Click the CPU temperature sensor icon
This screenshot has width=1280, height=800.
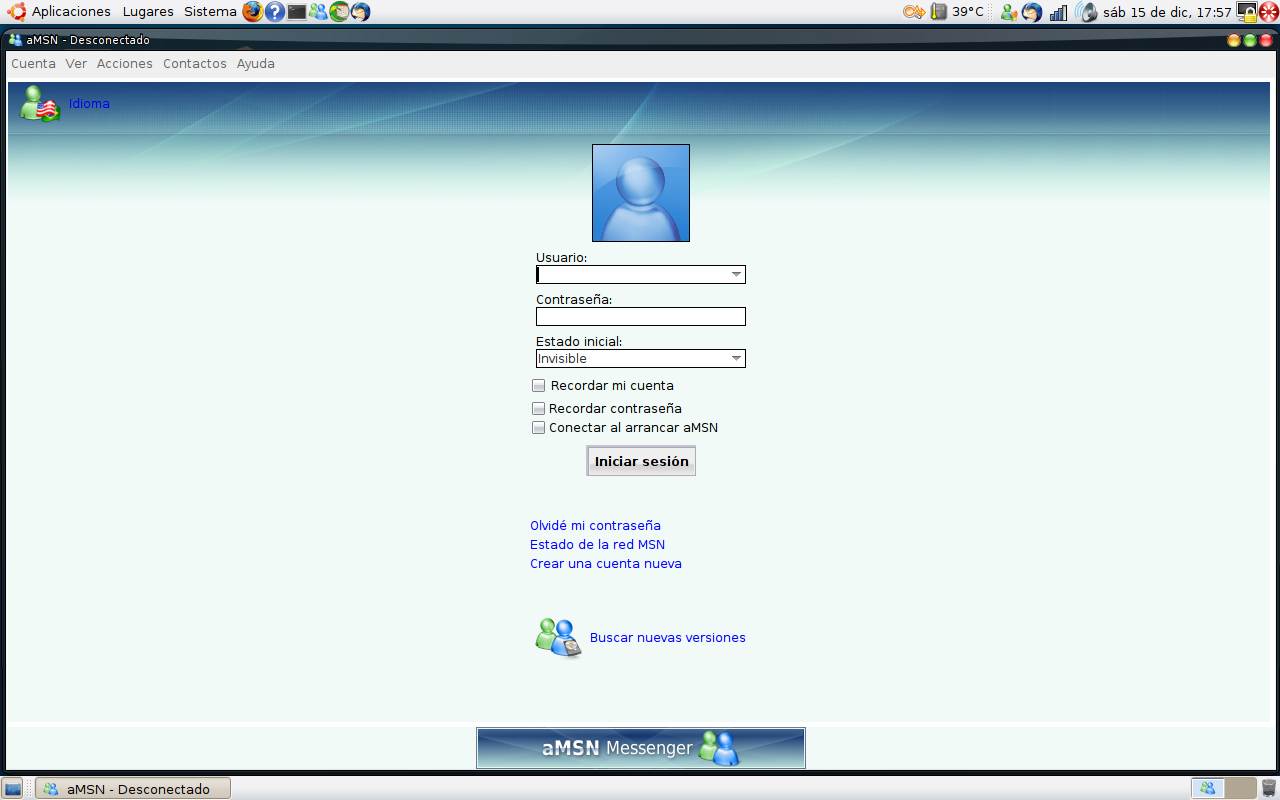point(939,12)
